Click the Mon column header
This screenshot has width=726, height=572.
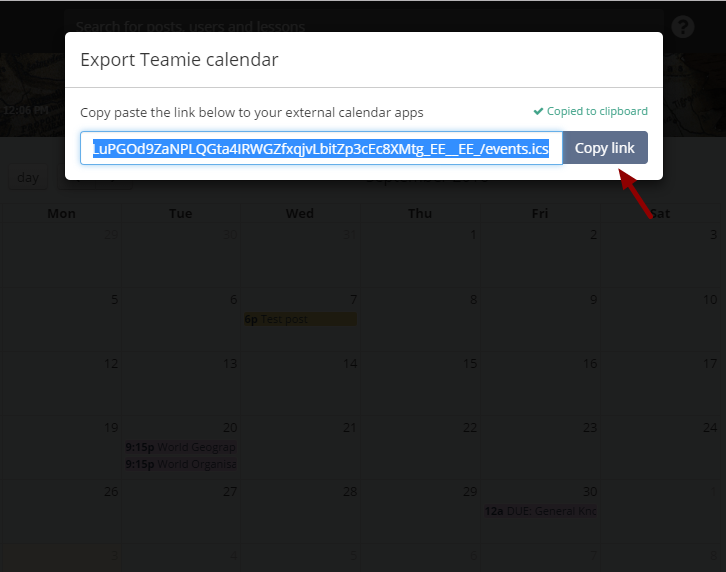point(61,214)
